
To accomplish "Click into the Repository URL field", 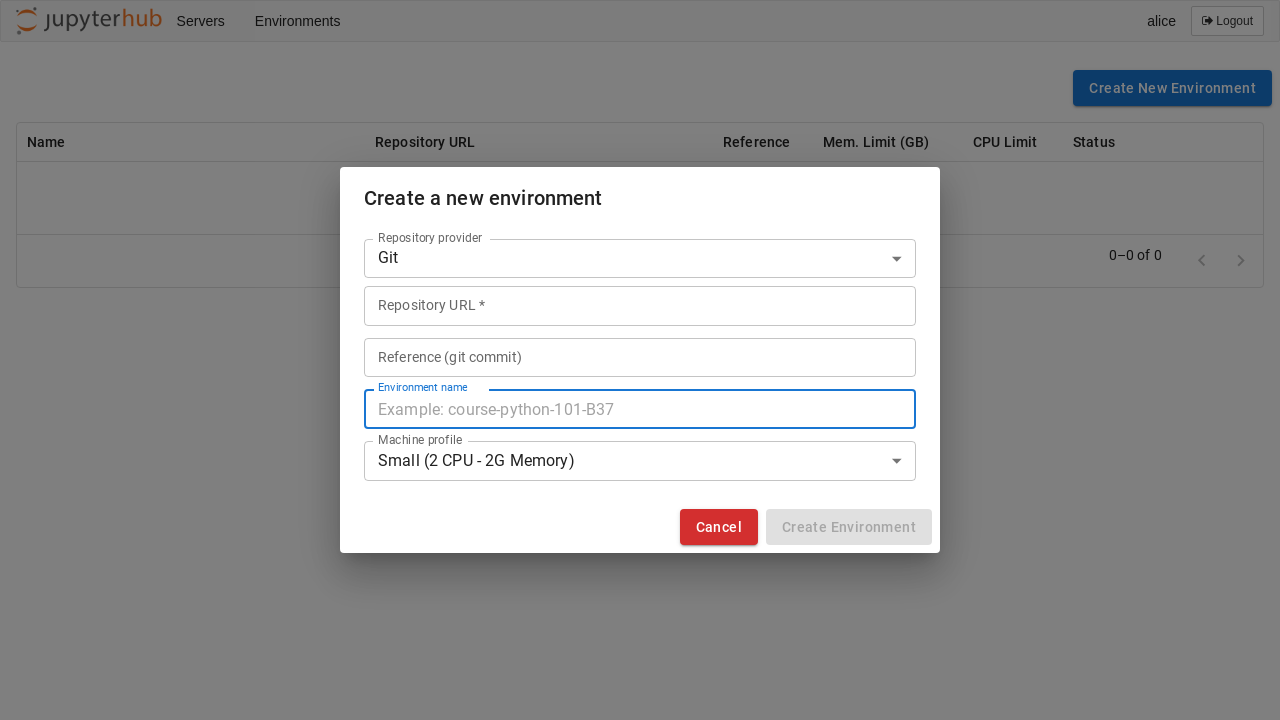I will point(640,306).
